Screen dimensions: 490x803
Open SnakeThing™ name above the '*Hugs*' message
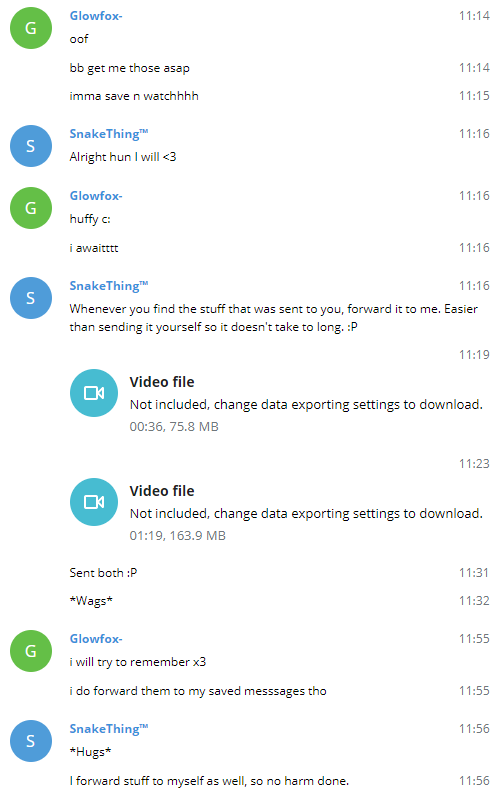[109, 729]
